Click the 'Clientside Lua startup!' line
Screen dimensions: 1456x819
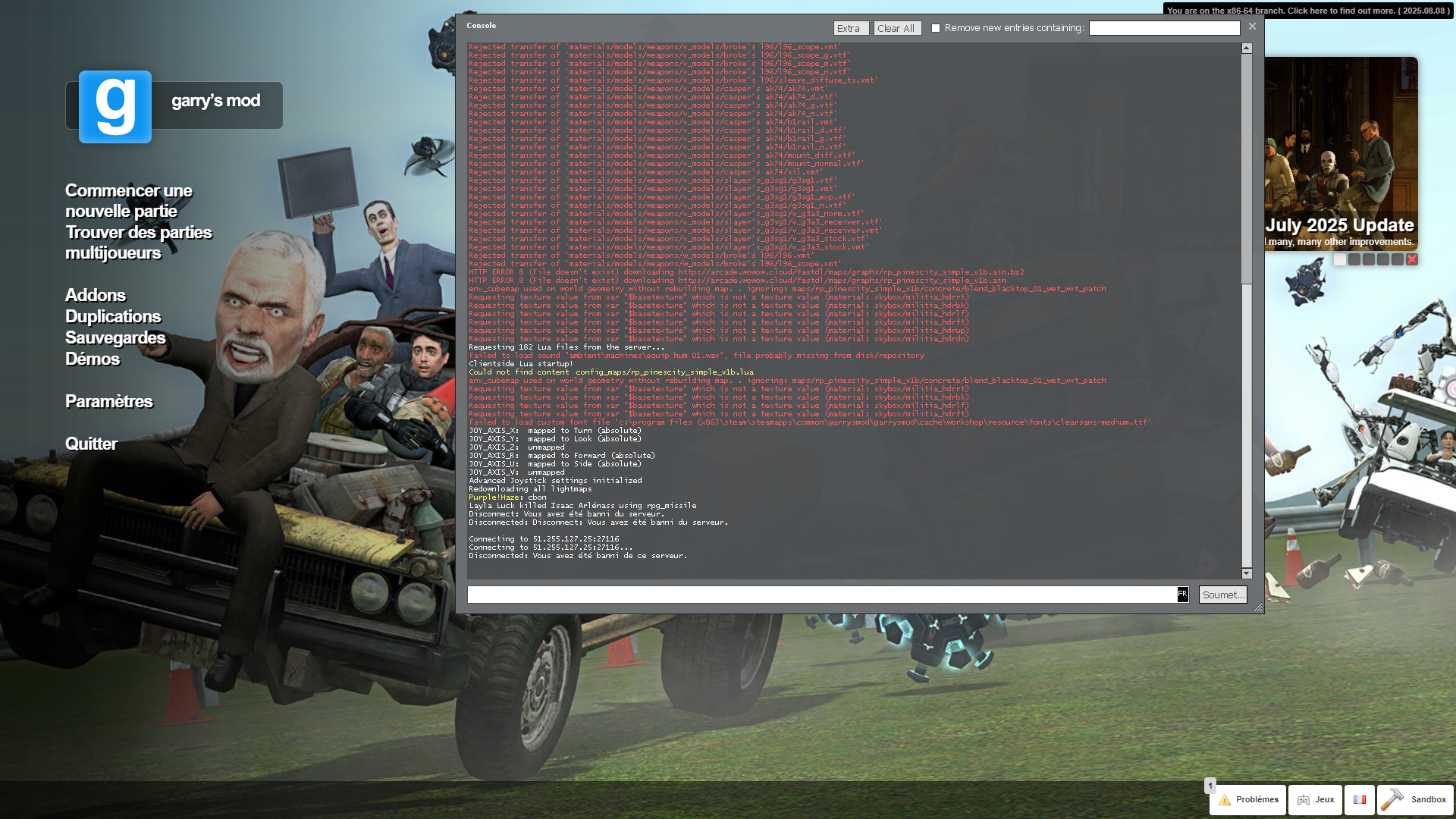[521, 364]
